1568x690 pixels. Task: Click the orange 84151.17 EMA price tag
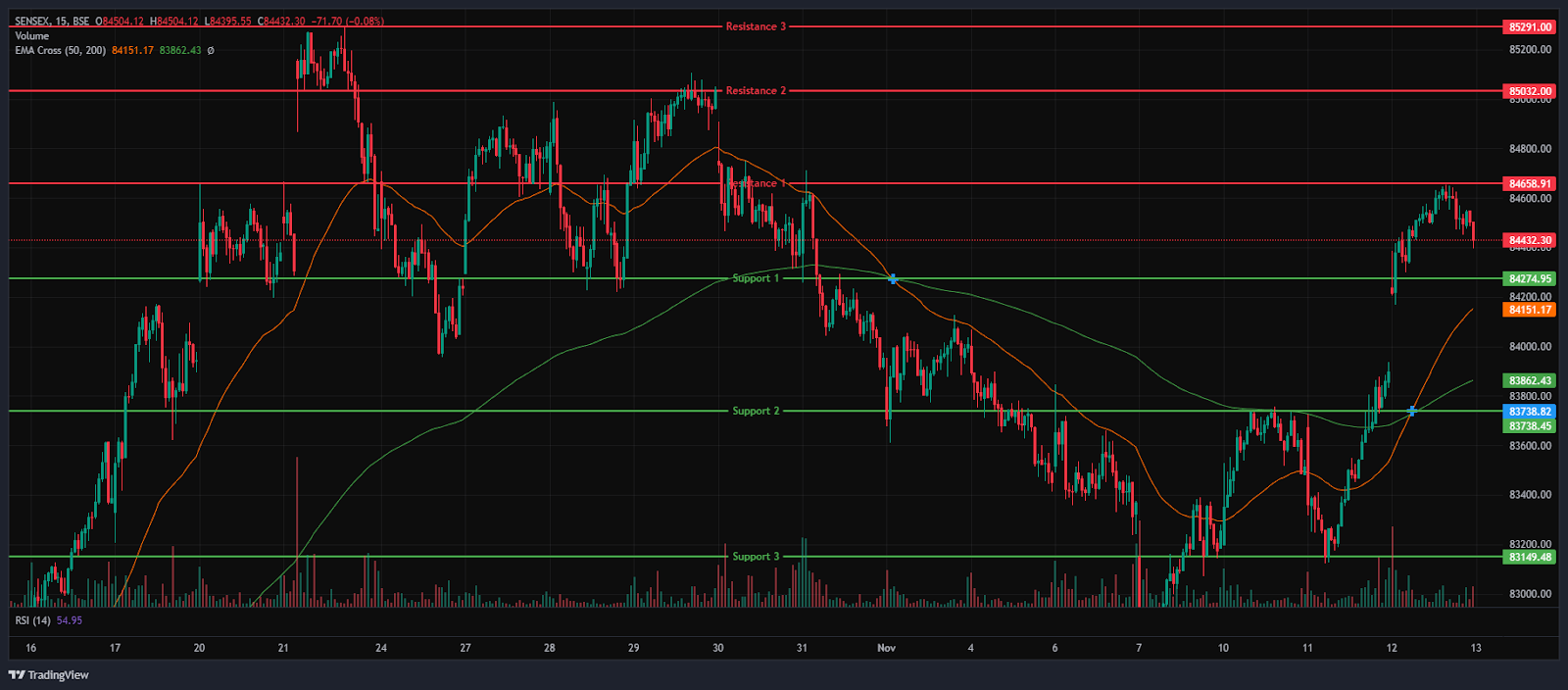(1530, 310)
